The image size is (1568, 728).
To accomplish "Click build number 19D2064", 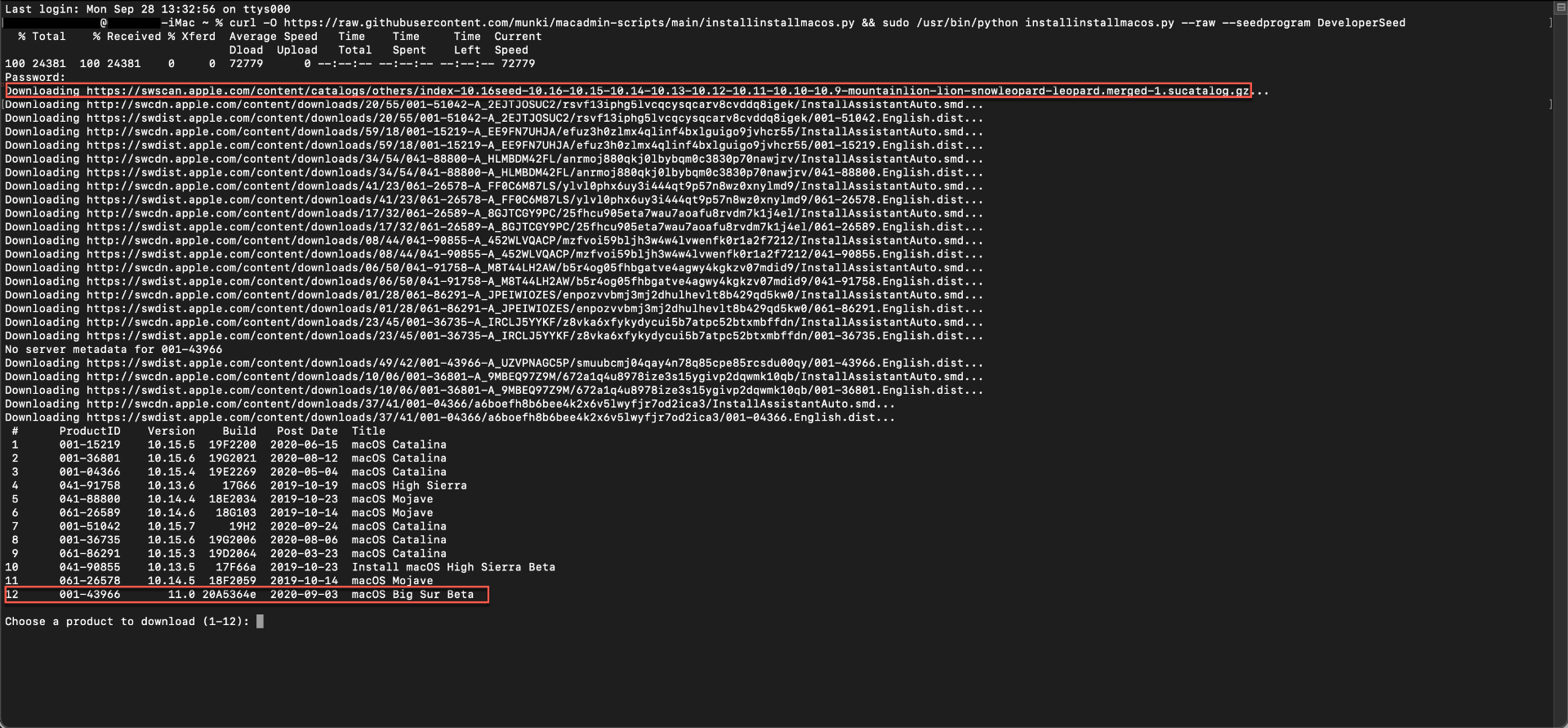I will (233, 554).
